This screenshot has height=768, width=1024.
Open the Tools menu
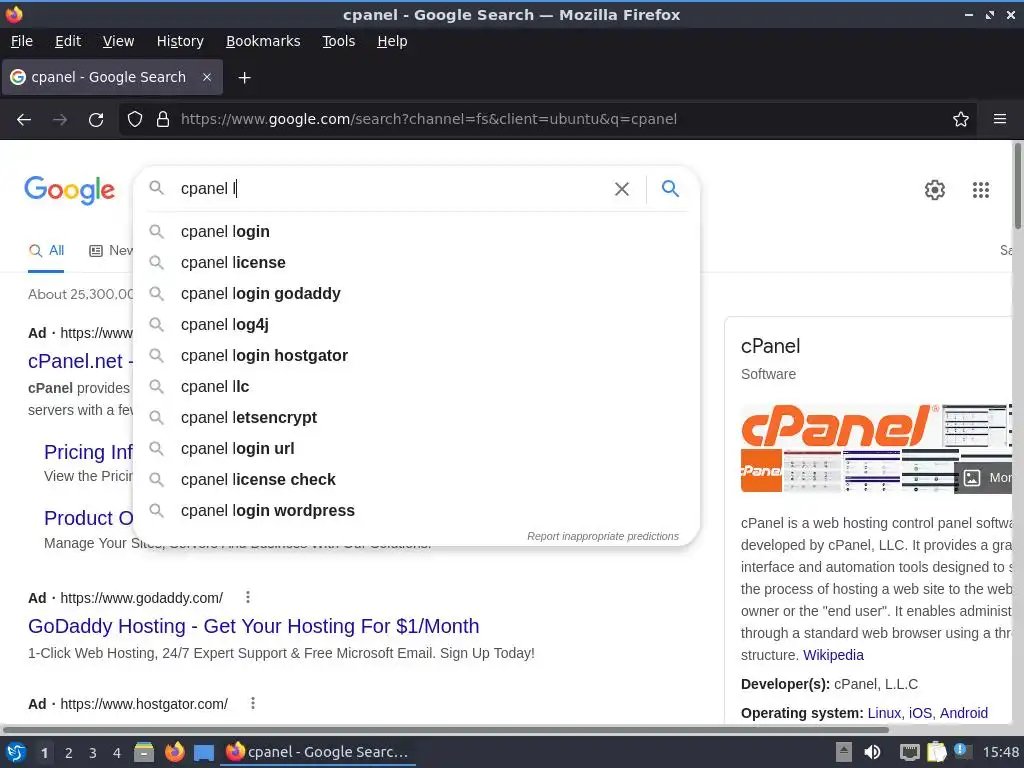[338, 41]
